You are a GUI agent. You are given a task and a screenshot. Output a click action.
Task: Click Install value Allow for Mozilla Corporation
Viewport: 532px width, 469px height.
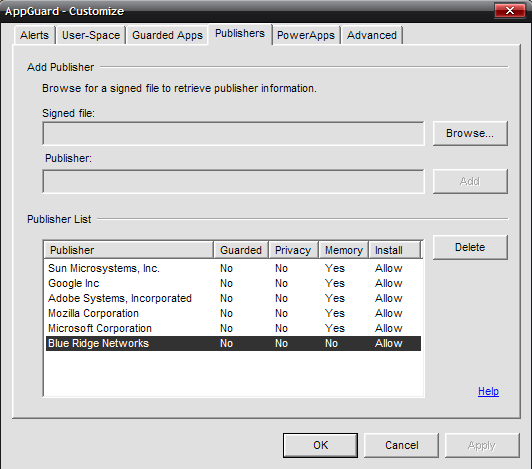[x=388, y=313]
